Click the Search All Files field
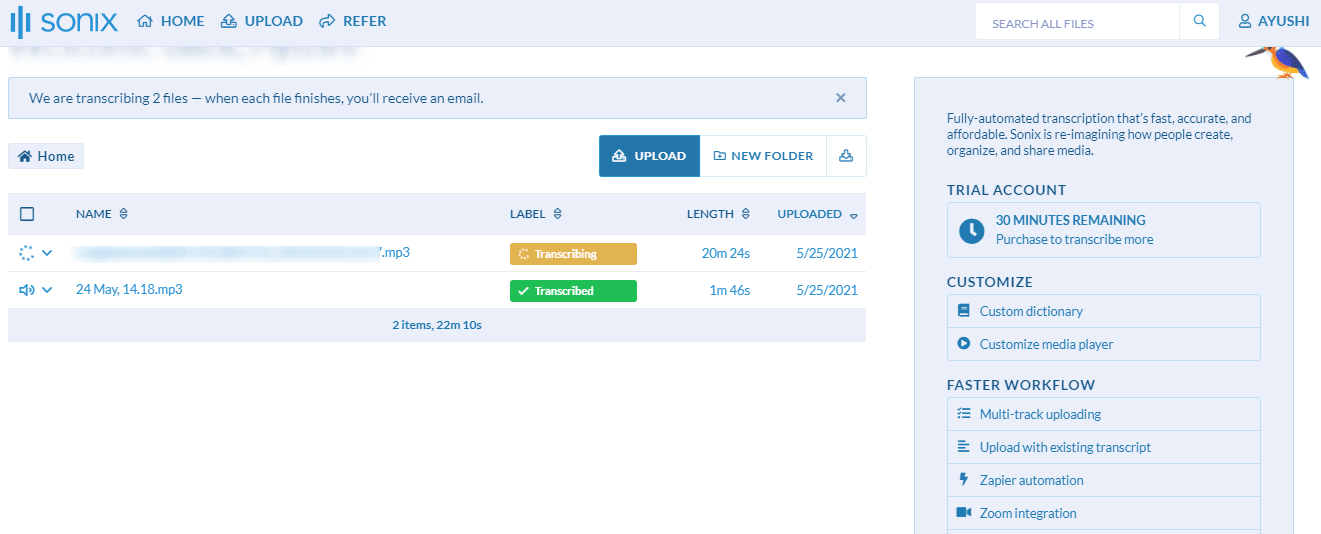Viewport: 1321px width, 534px height. coord(1077,22)
